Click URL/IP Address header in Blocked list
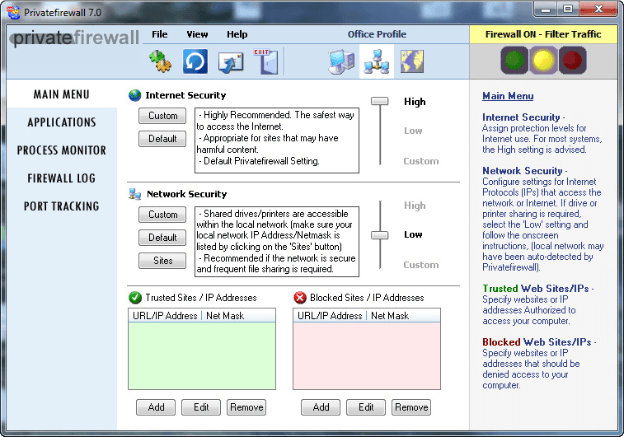The width and height of the screenshot is (624, 437). point(330,316)
